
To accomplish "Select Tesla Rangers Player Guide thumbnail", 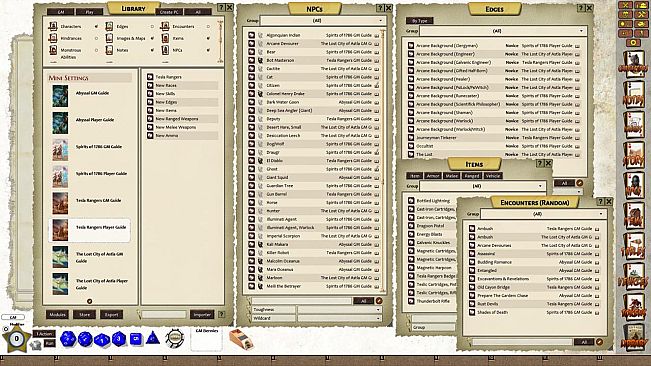I will coord(60,230).
